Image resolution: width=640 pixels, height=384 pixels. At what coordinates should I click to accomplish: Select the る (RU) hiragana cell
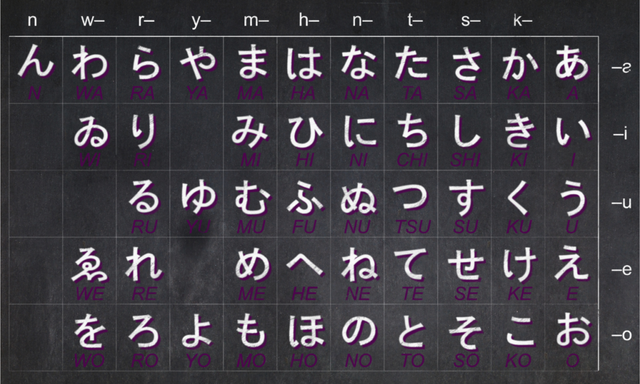(143, 204)
